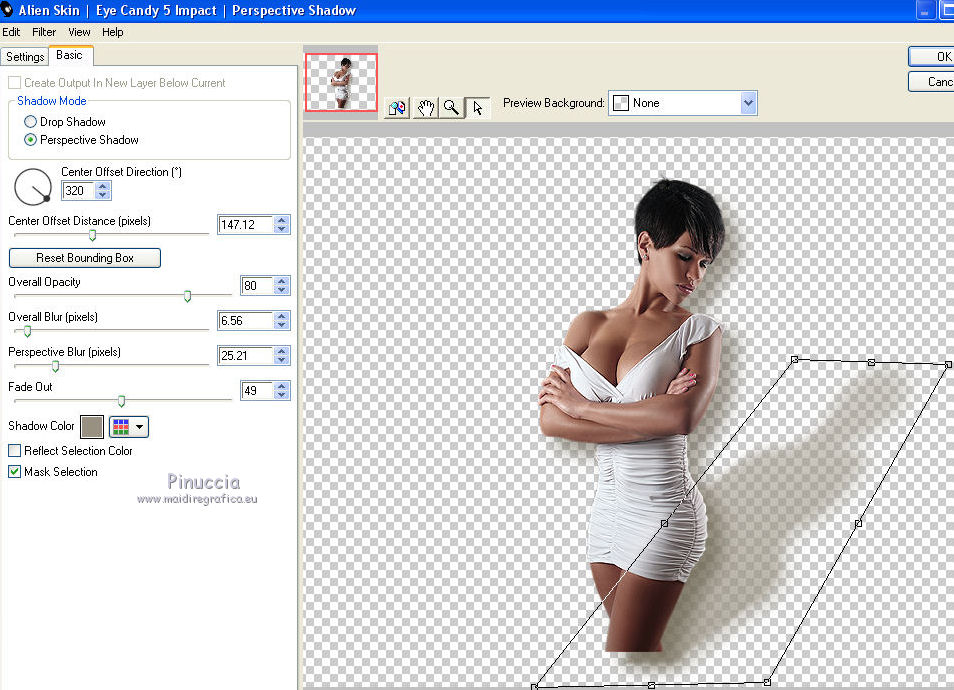Select the arrow pointer tool
Image resolution: width=954 pixels, height=690 pixels.
(477, 108)
